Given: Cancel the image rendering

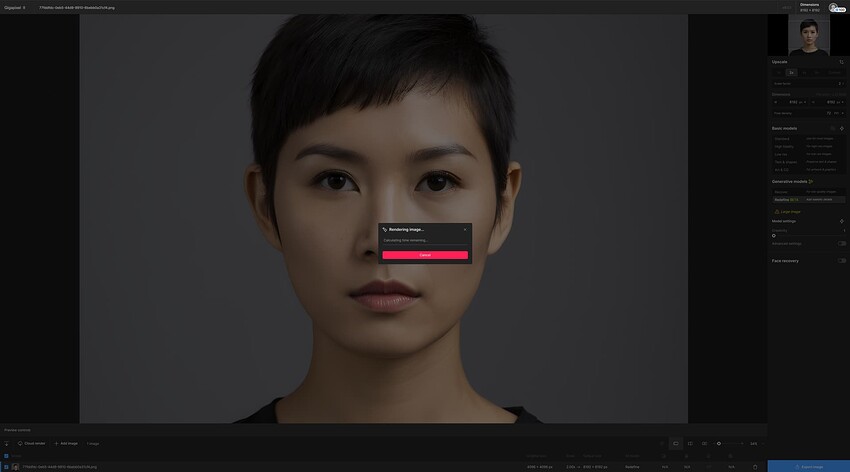Looking at the screenshot, I should [425, 255].
